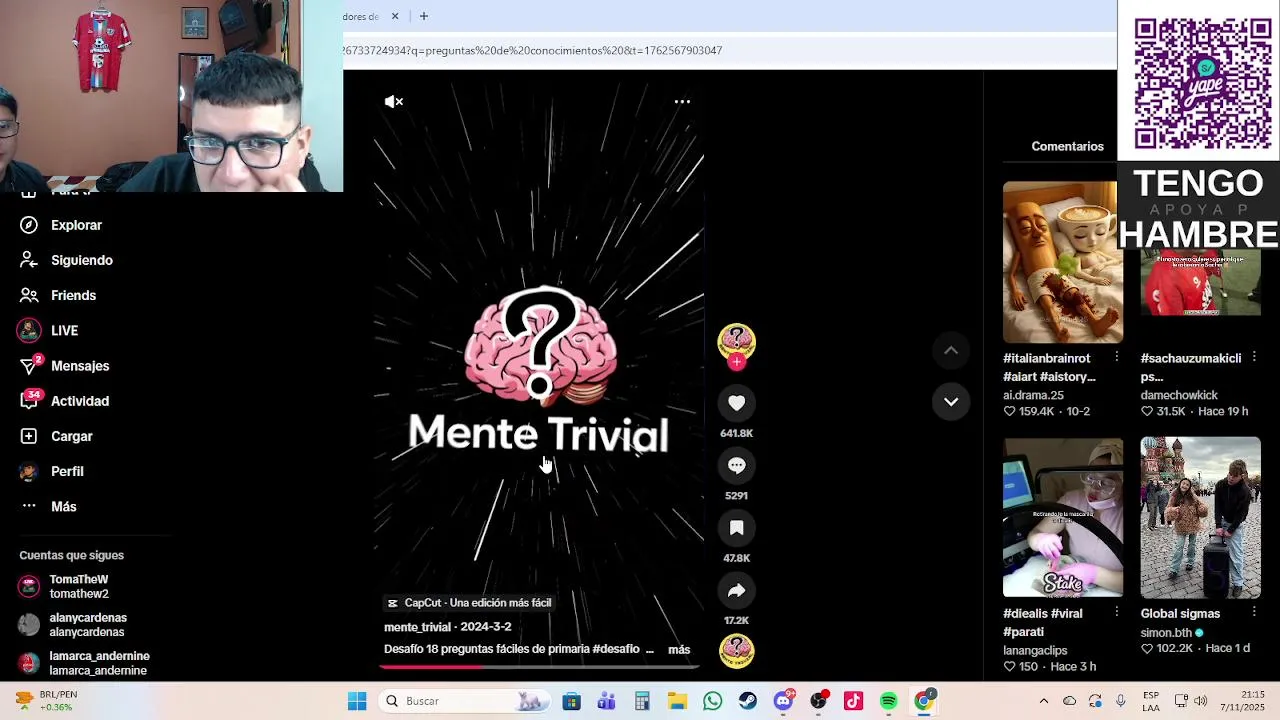Close the current browser tab
1280x720 pixels.
click(x=395, y=16)
